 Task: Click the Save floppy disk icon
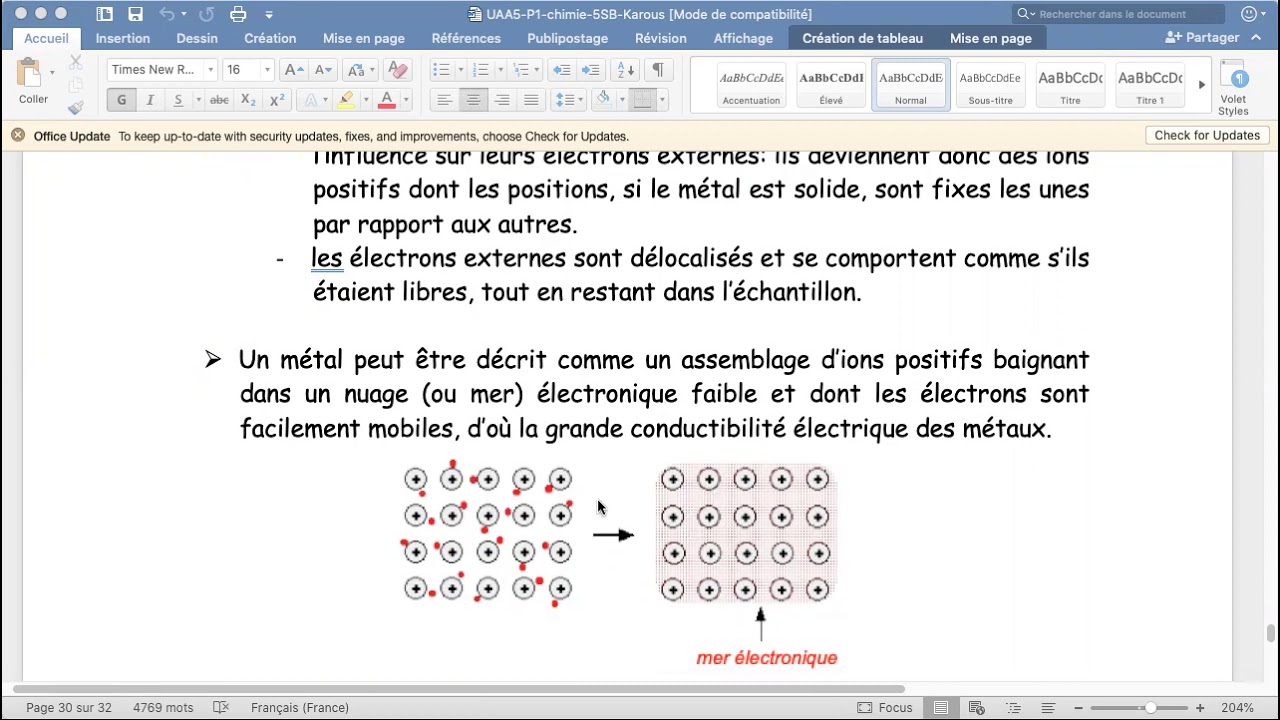(135, 14)
